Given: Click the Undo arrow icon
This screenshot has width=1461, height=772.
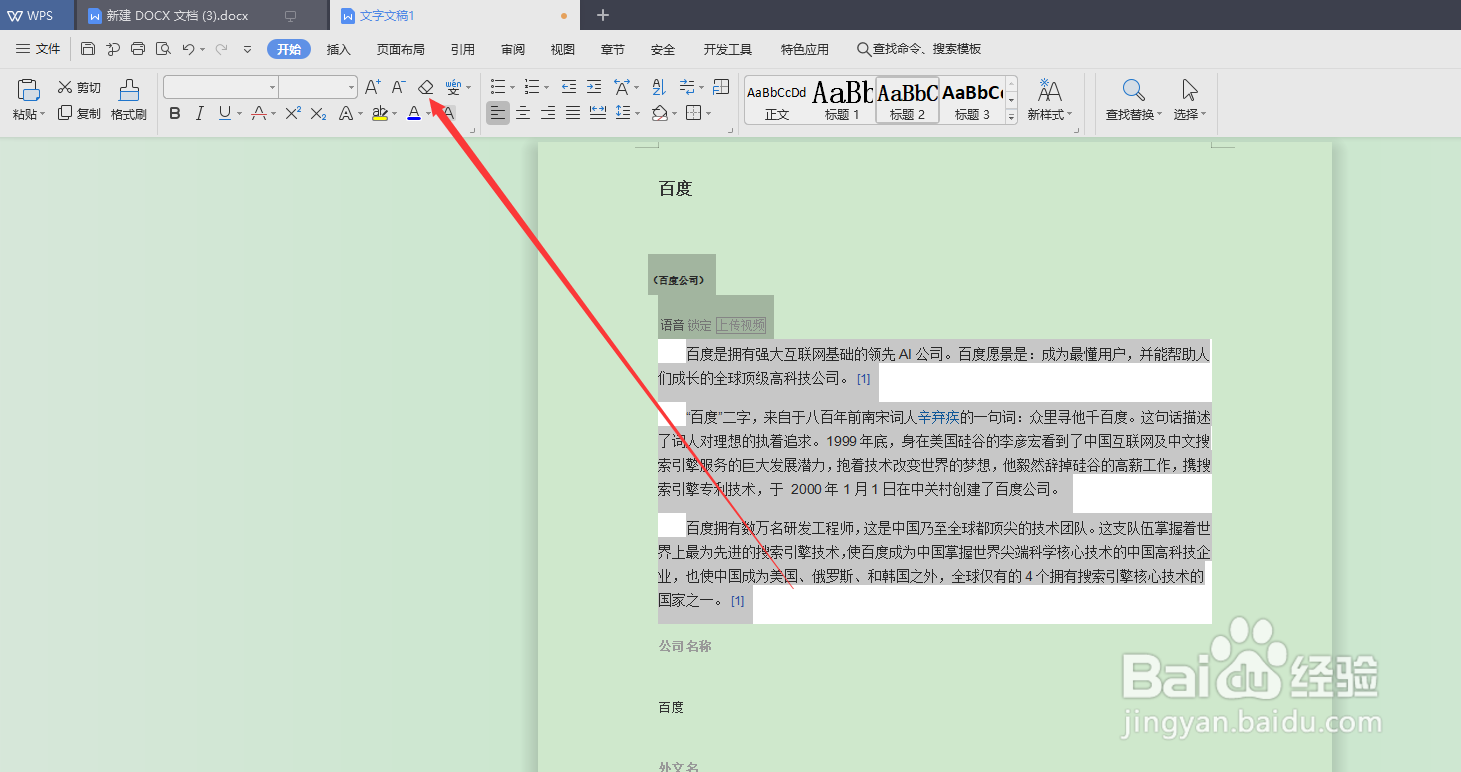Looking at the screenshot, I should pos(188,49).
